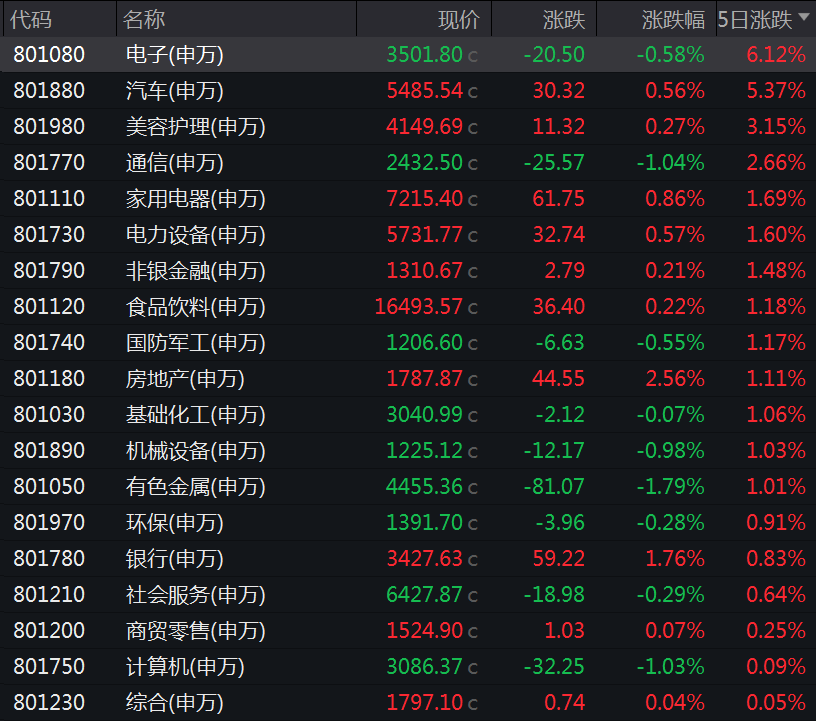The height and width of the screenshot is (721, 816).
Task: Click code 801210
Action: [x=49, y=594]
